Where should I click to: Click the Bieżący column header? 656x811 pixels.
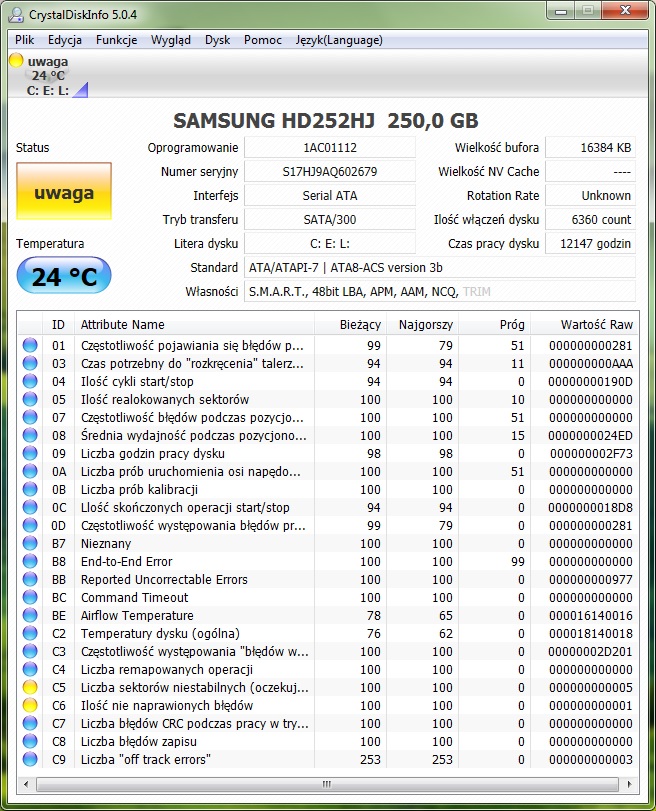(350, 324)
